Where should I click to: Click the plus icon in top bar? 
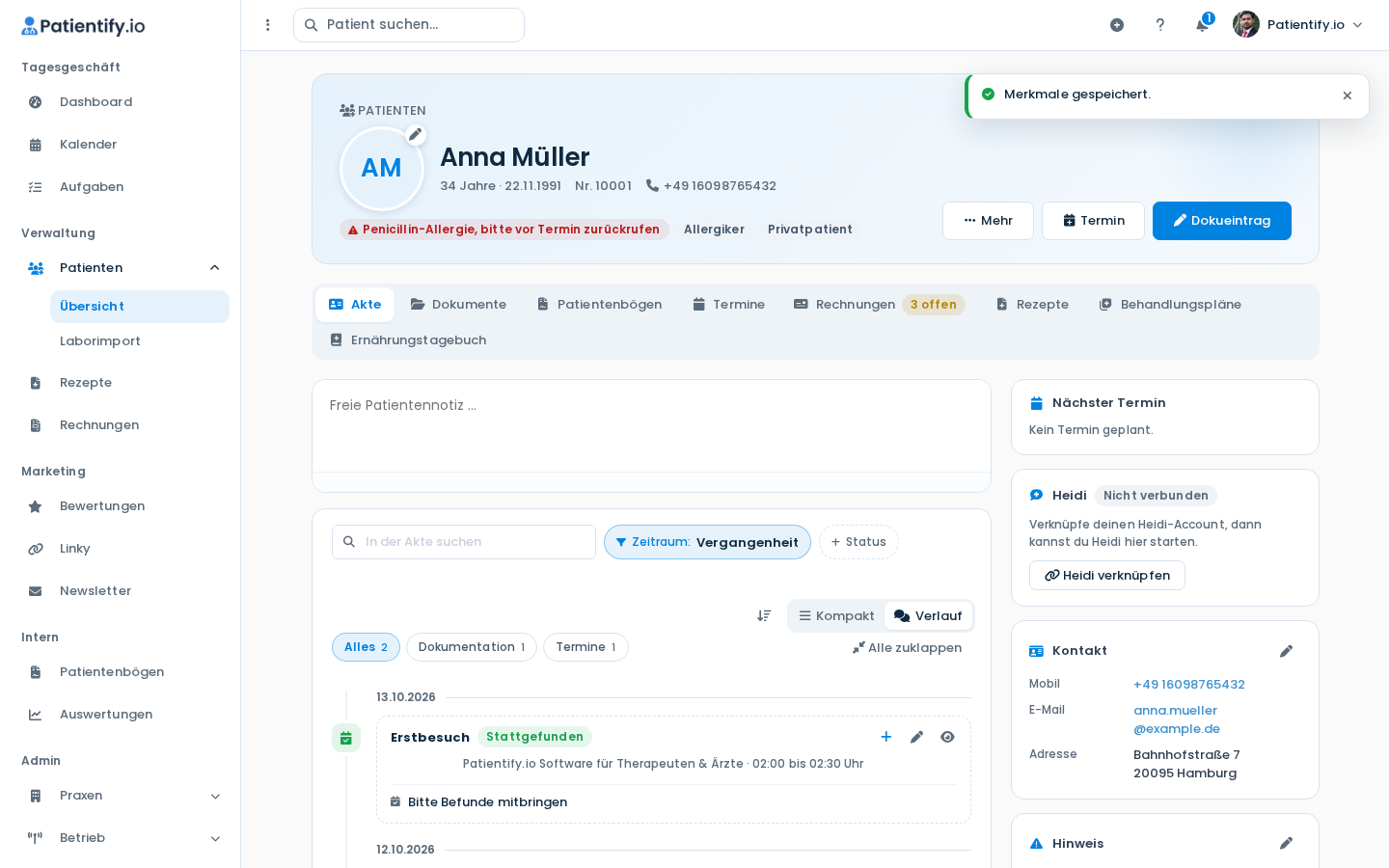click(x=1117, y=25)
